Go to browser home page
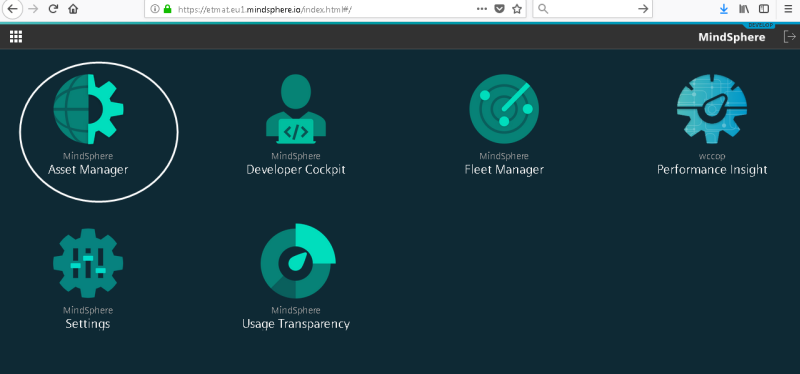Screen dimensions: 800x374 click(73, 9)
